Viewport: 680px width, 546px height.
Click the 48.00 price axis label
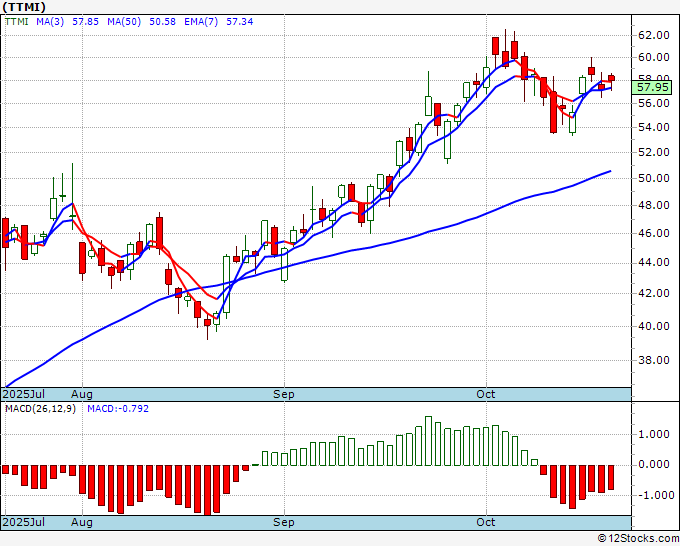[654, 205]
